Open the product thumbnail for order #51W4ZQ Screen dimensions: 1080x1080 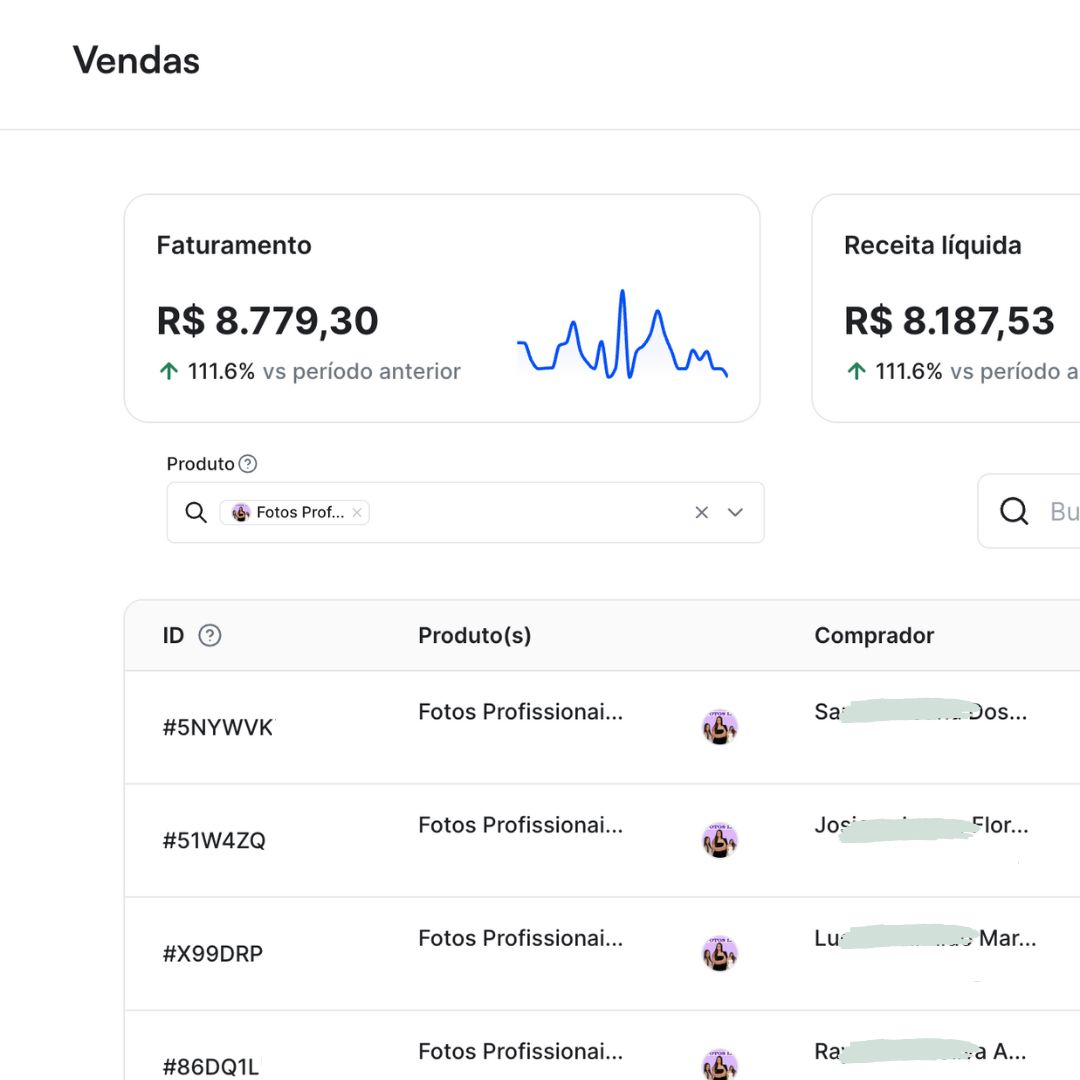(720, 840)
